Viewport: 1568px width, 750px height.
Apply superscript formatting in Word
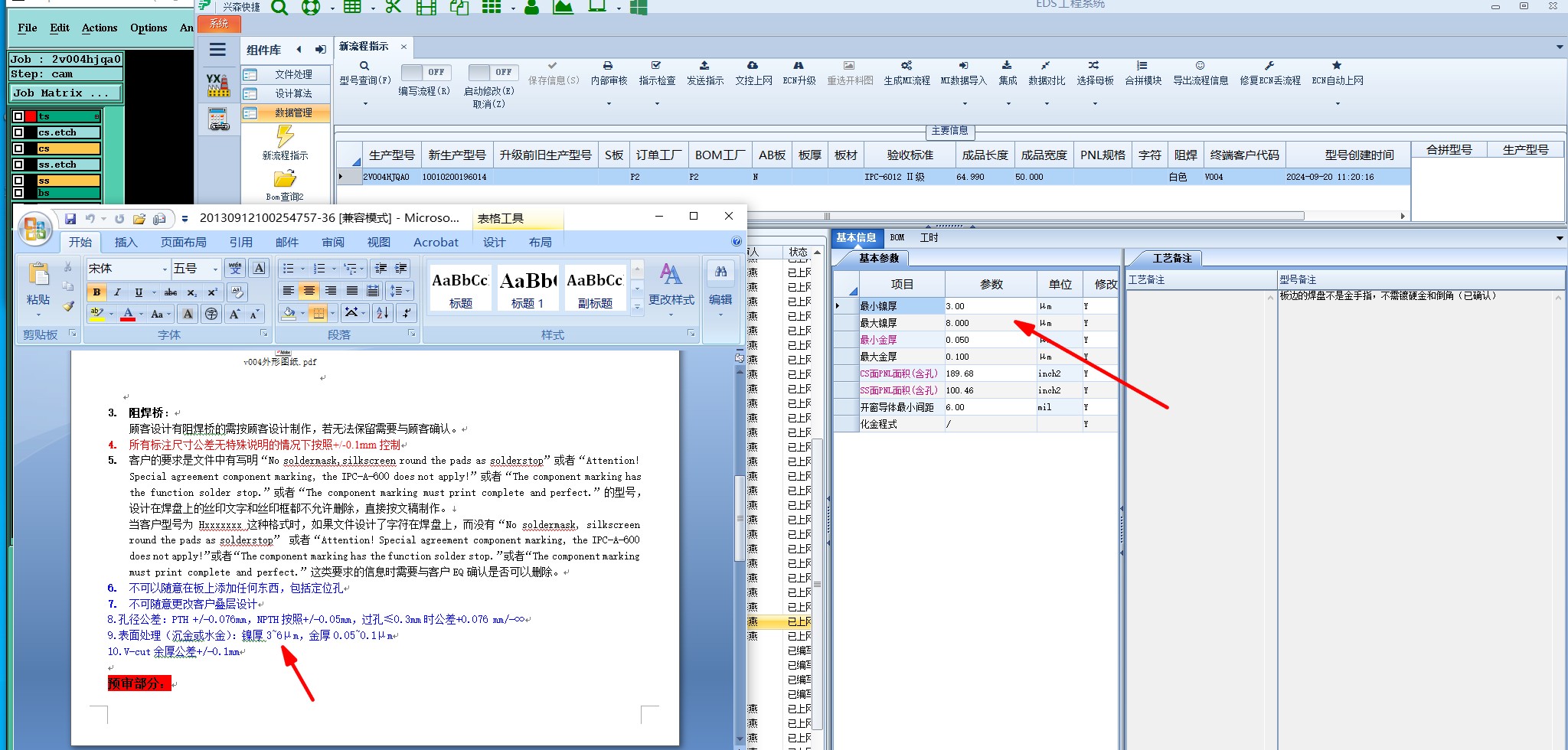(x=212, y=292)
